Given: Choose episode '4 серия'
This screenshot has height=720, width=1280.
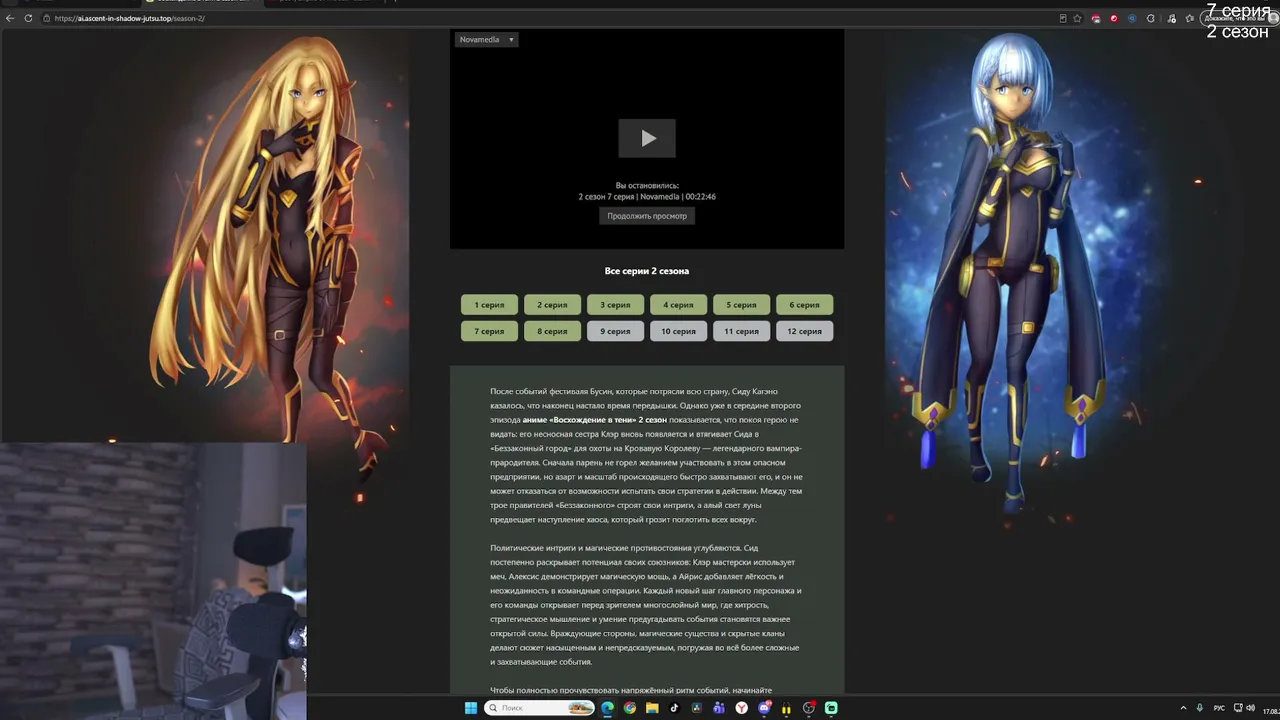Looking at the screenshot, I should [678, 305].
